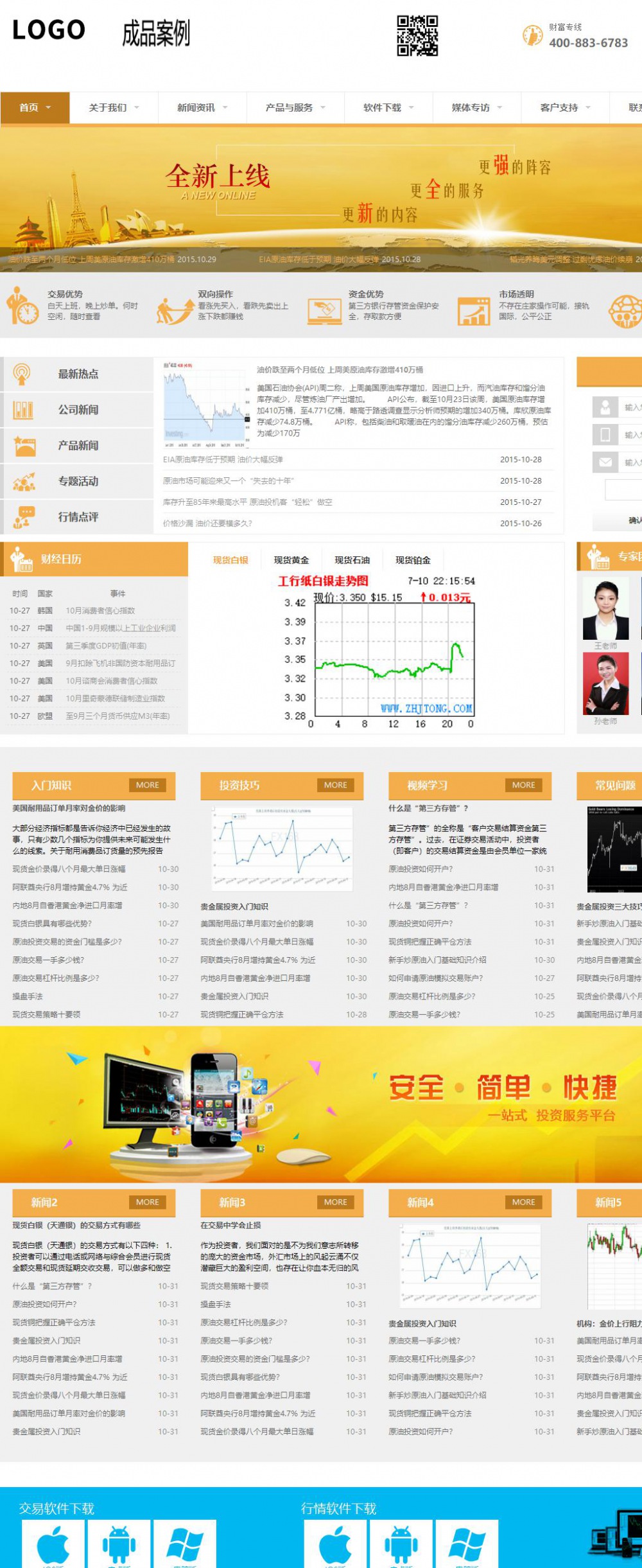Click the LOGO image in the header

tap(49, 30)
